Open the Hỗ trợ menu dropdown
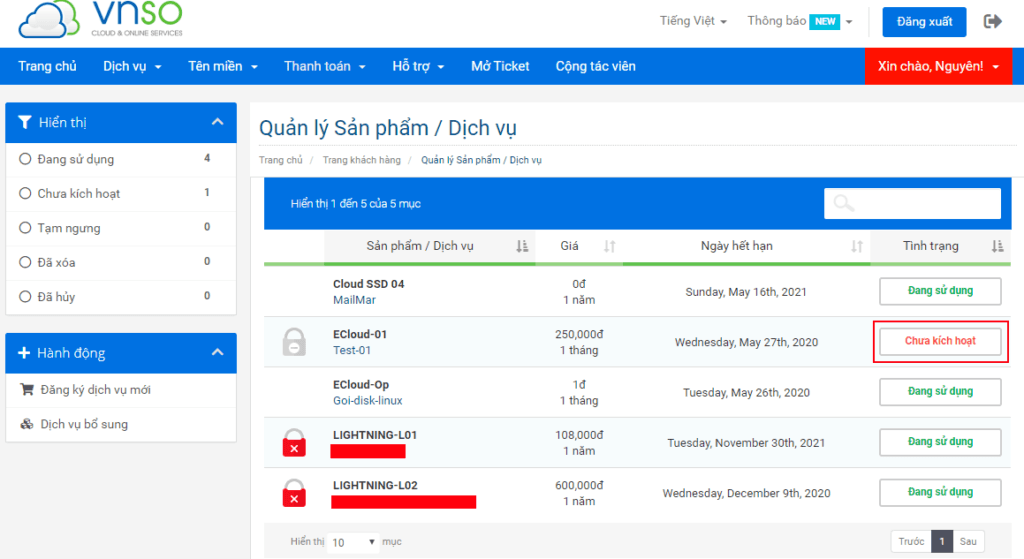The height and width of the screenshot is (559, 1024). point(418,66)
